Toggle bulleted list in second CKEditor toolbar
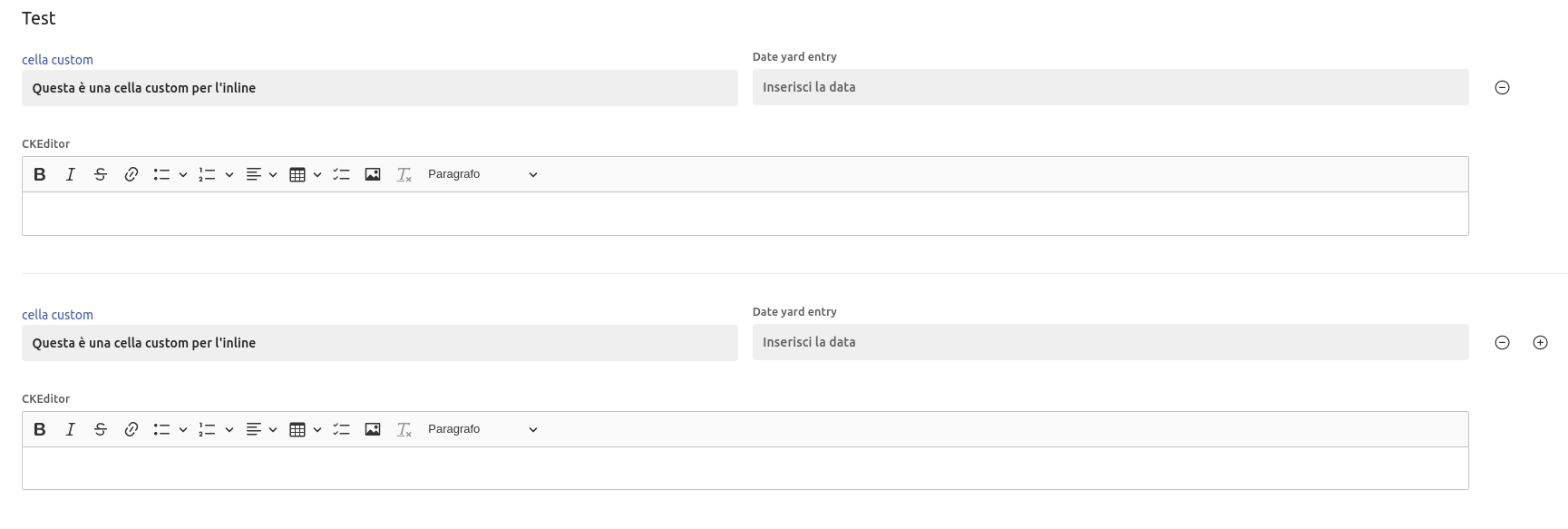The width and height of the screenshot is (1568, 529). tap(162, 429)
